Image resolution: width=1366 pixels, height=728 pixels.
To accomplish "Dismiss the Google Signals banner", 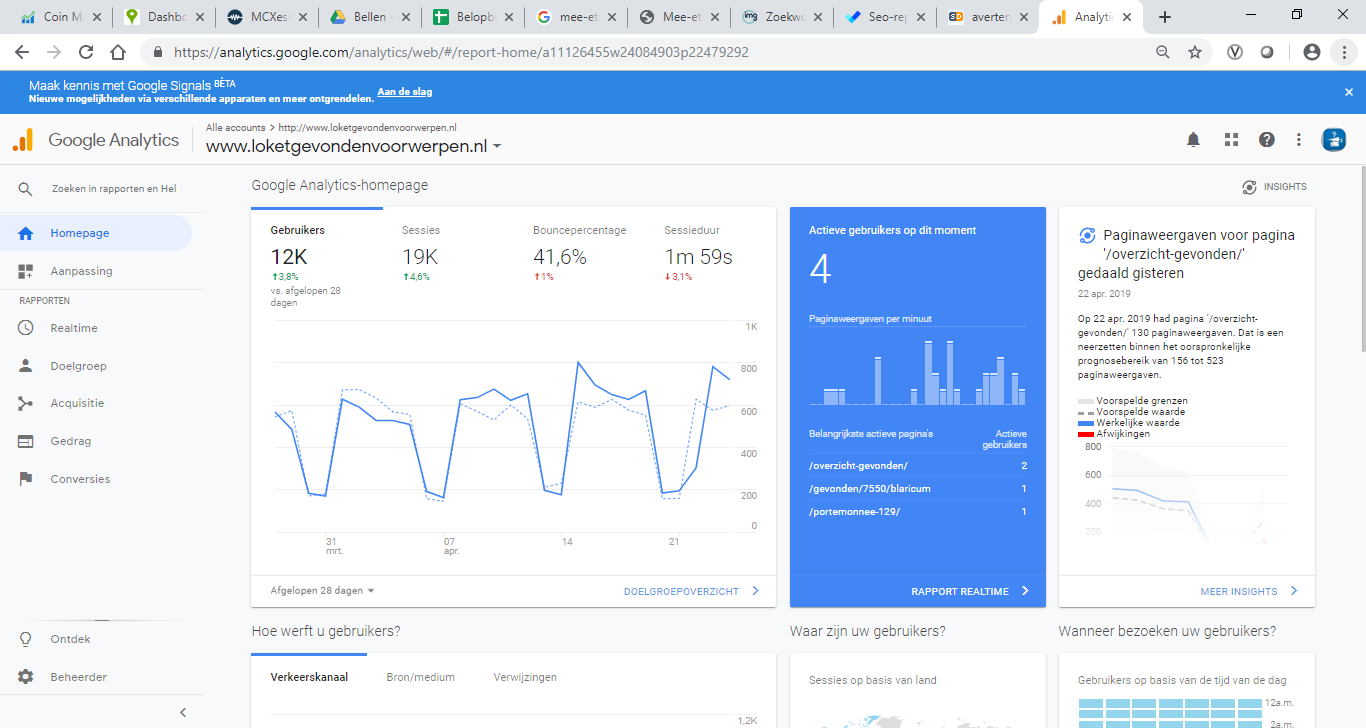I will pos(1348,92).
